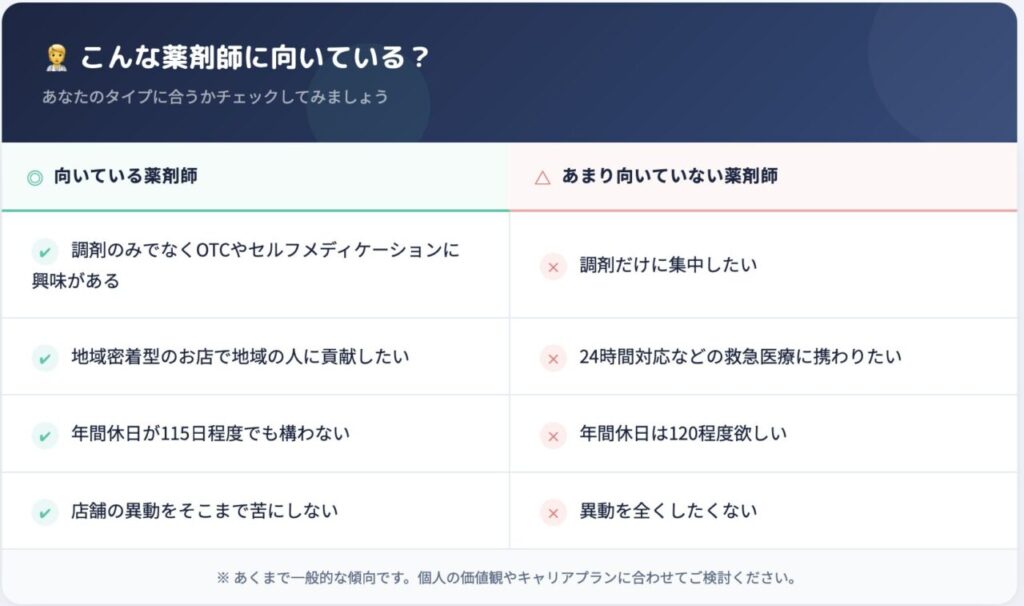Image resolution: width=1024 pixels, height=606 pixels.
Task: Click the text 地域密着型のお店で地域の人に貢献したい
Action: 240,357
